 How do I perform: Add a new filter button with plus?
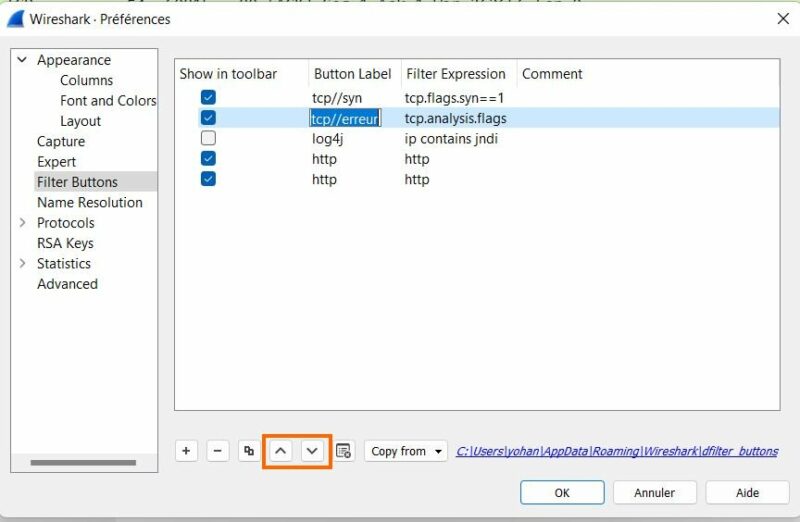[186, 451]
